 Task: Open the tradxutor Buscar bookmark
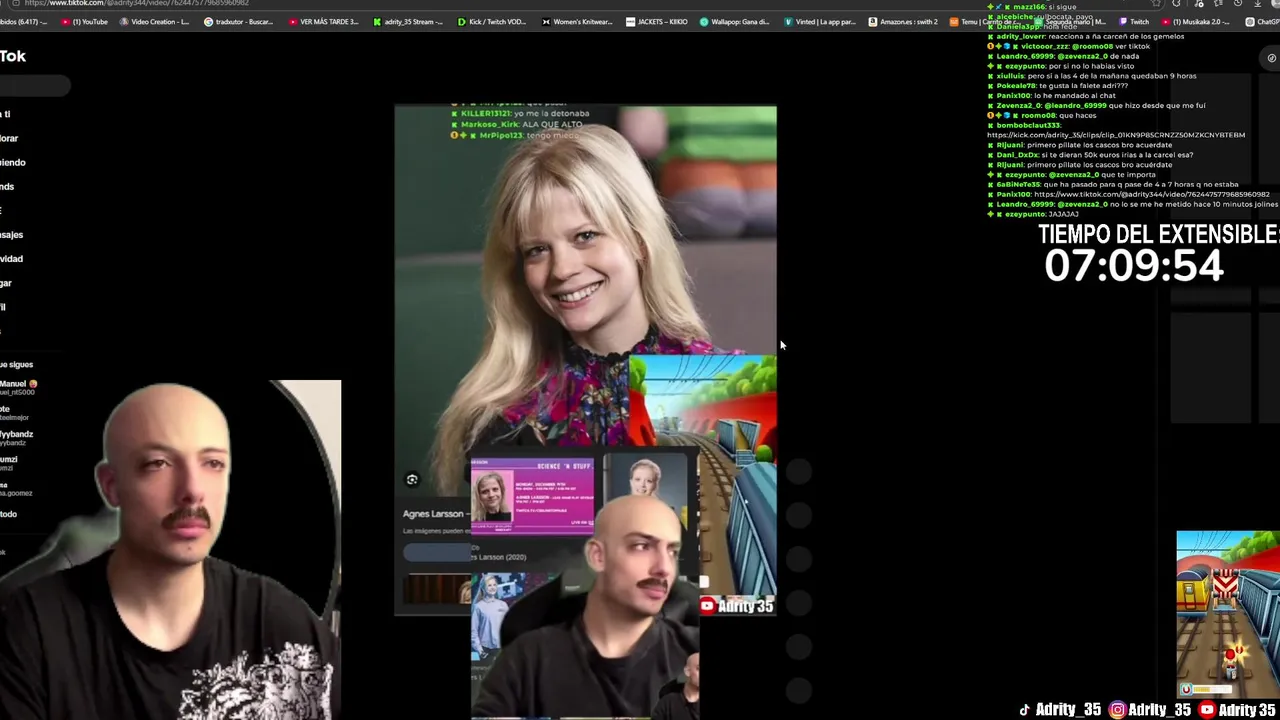pyautogui.click(x=238, y=22)
